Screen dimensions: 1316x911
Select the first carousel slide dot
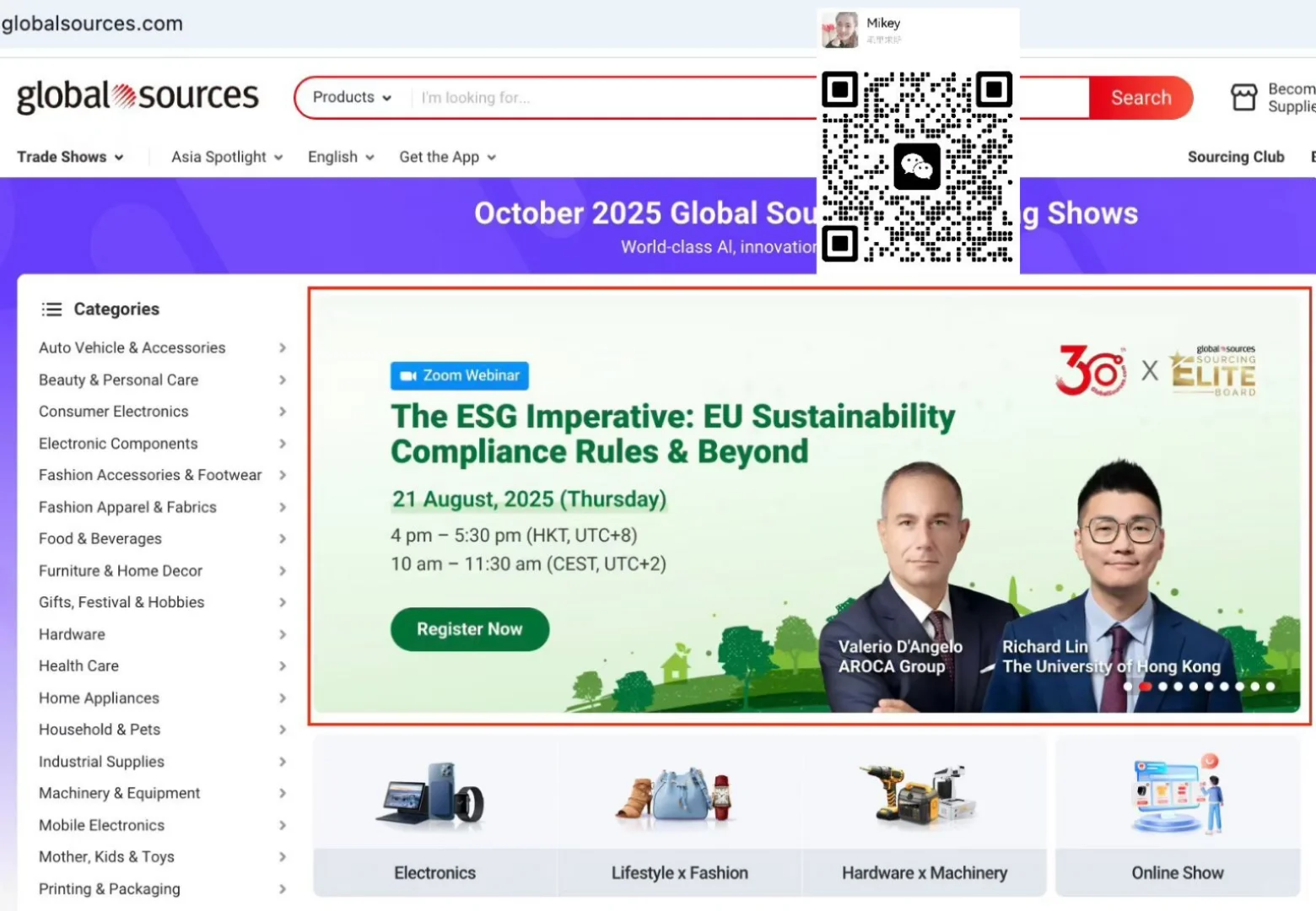[x=1128, y=687]
